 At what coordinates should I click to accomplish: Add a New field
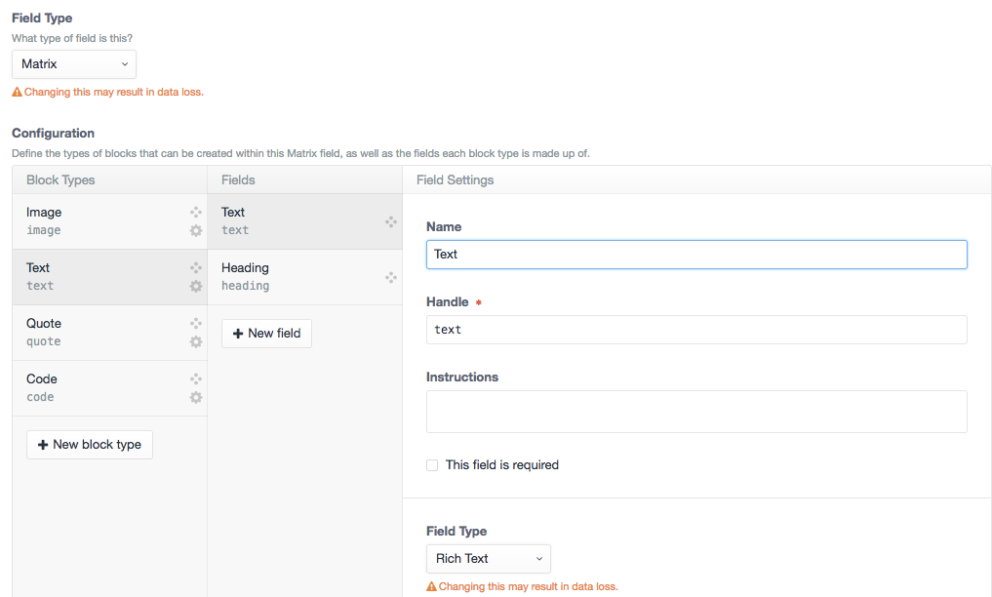(x=266, y=333)
